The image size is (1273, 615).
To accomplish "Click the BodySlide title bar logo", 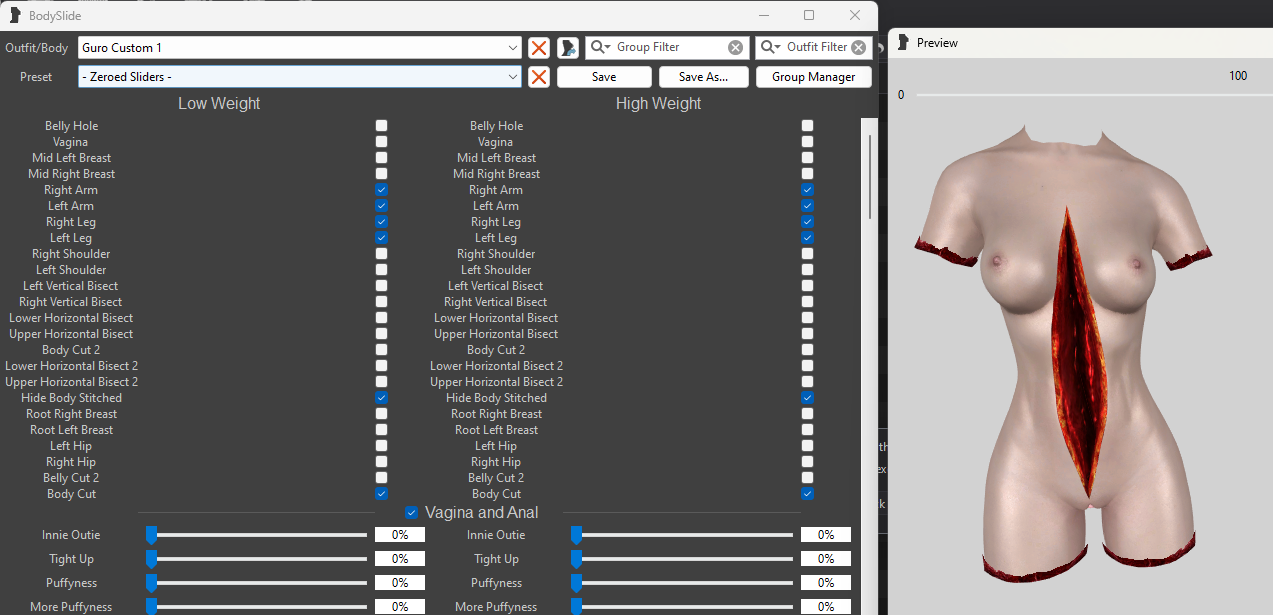I will click(15, 15).
